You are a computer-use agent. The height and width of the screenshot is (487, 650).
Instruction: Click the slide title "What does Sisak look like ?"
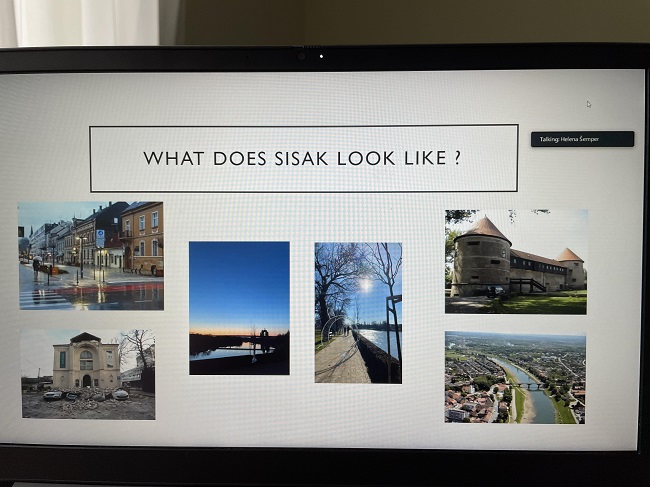(x=303, y=158)
